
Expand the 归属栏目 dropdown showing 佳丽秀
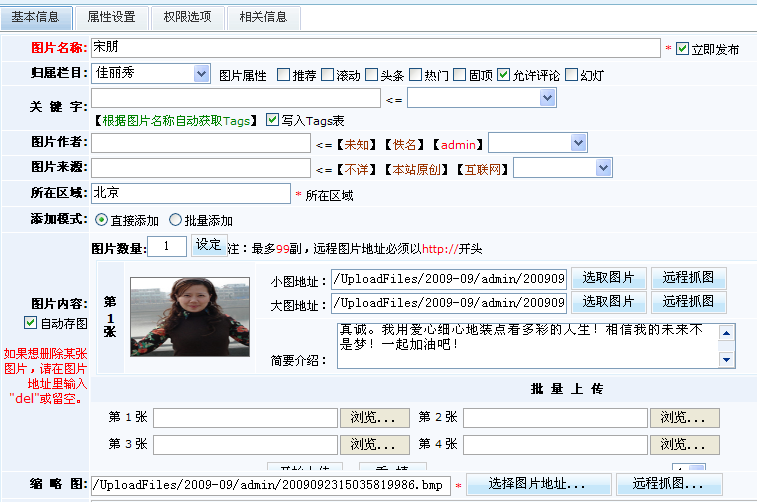click(x=200, y=74)
